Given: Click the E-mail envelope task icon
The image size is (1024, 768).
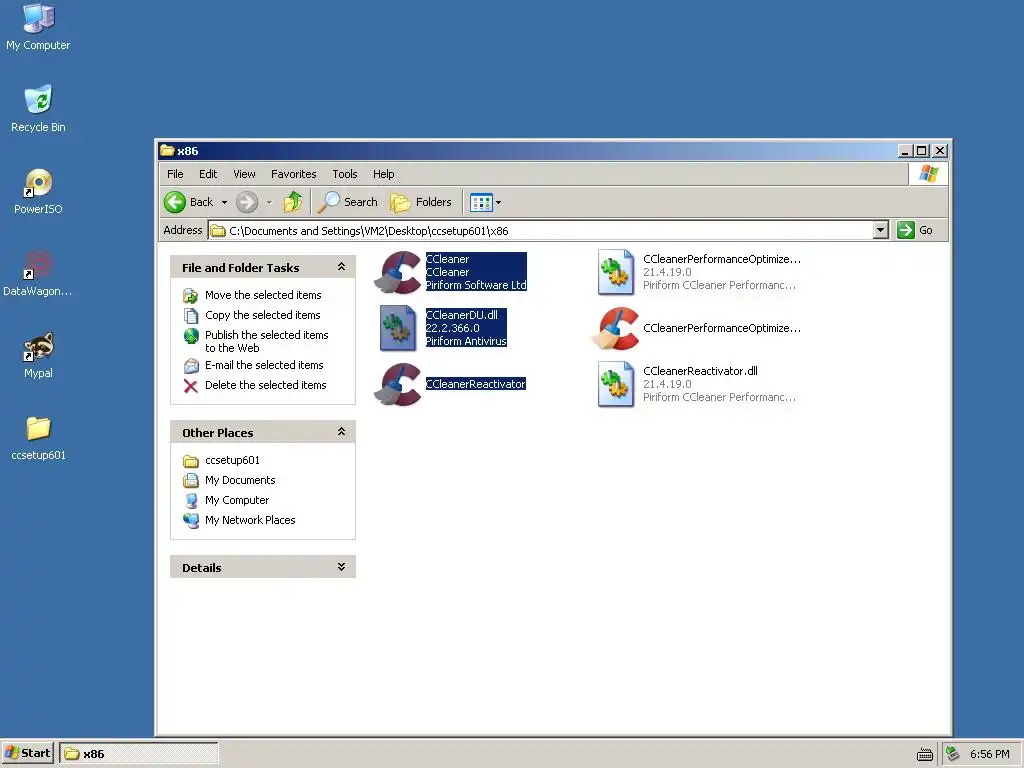Looking at the screenshot, I should 191,366.
